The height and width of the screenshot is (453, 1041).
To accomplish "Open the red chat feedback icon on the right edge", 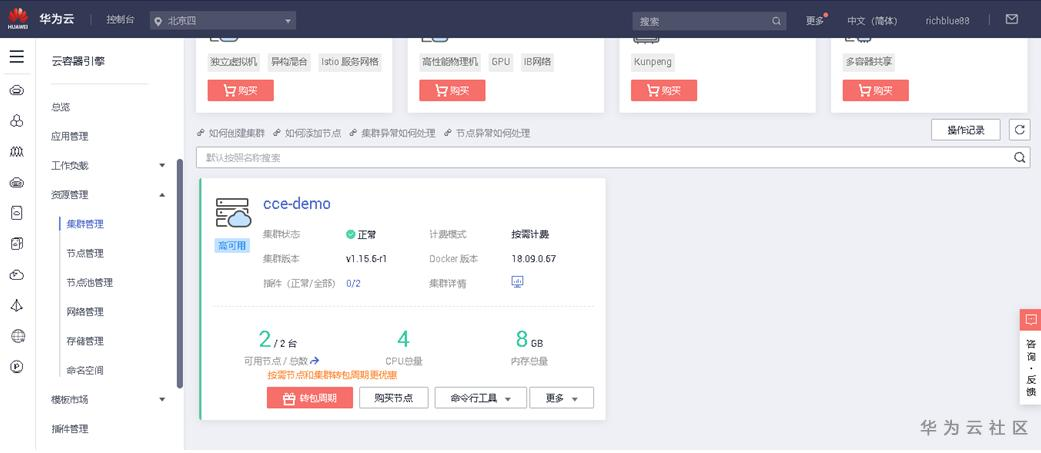I will tap(1030, 319).
